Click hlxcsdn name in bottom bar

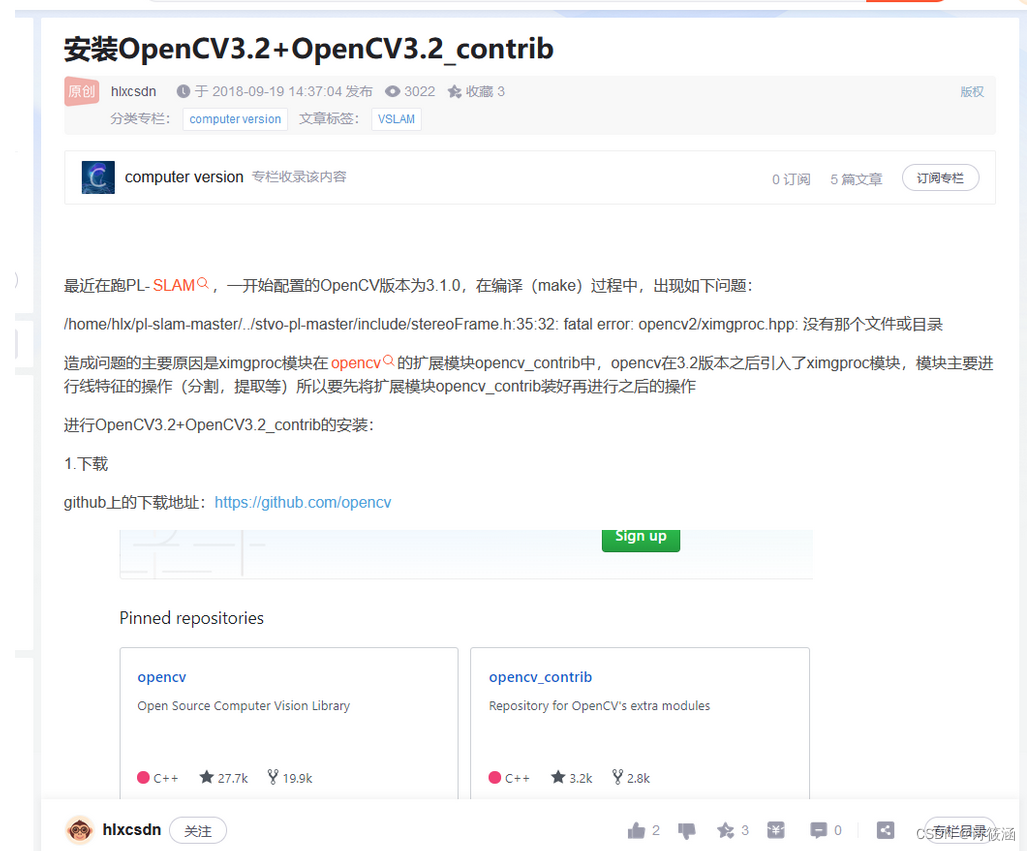(x=132, y=830)
